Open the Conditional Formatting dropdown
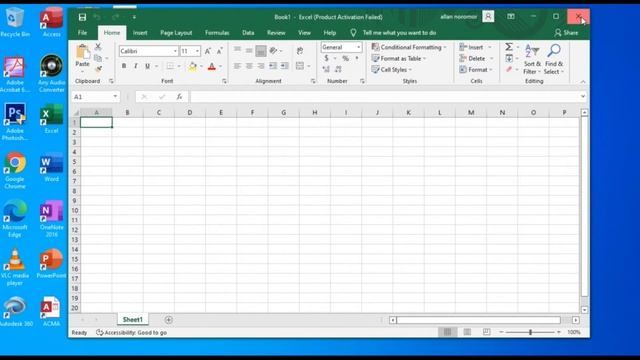Image resolution: width=640 pixels, height=360 pixels. [409, 47]
